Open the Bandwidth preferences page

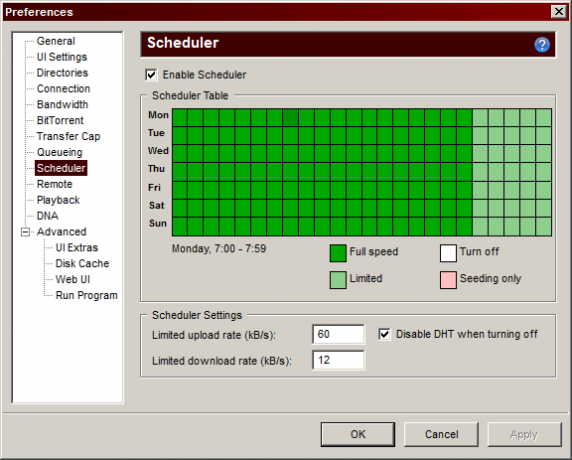[62, 105]
